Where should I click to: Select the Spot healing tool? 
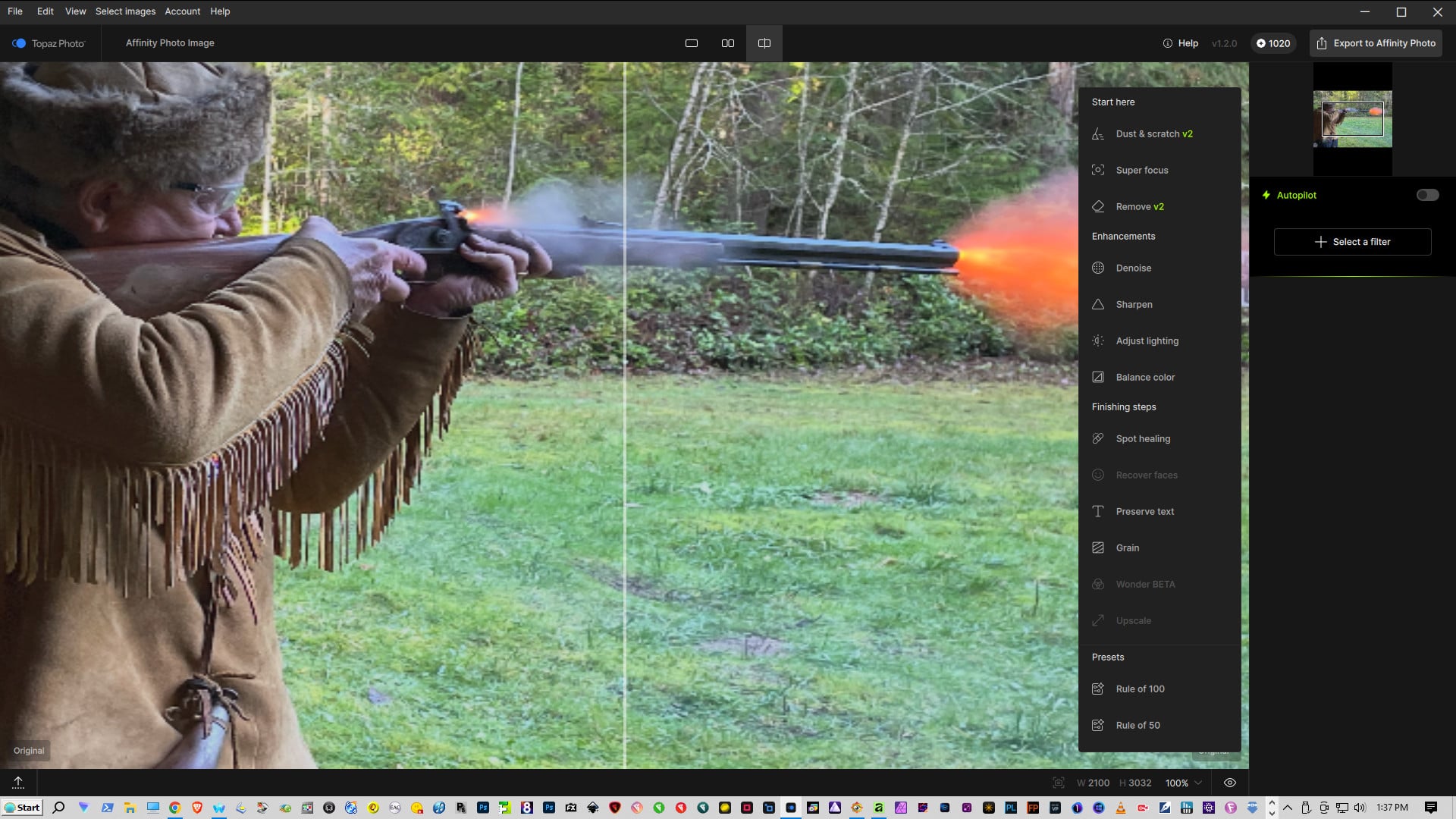(1142, 439)
